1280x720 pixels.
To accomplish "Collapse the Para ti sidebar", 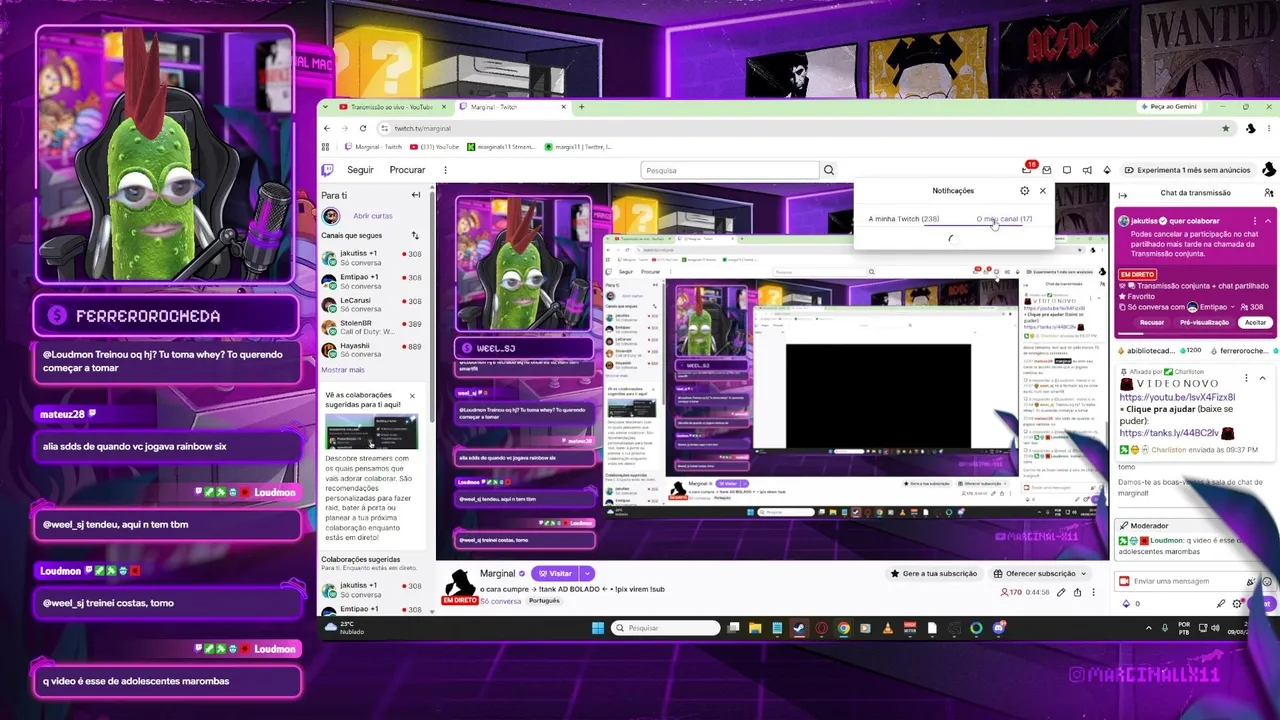I will coord(416,195).
